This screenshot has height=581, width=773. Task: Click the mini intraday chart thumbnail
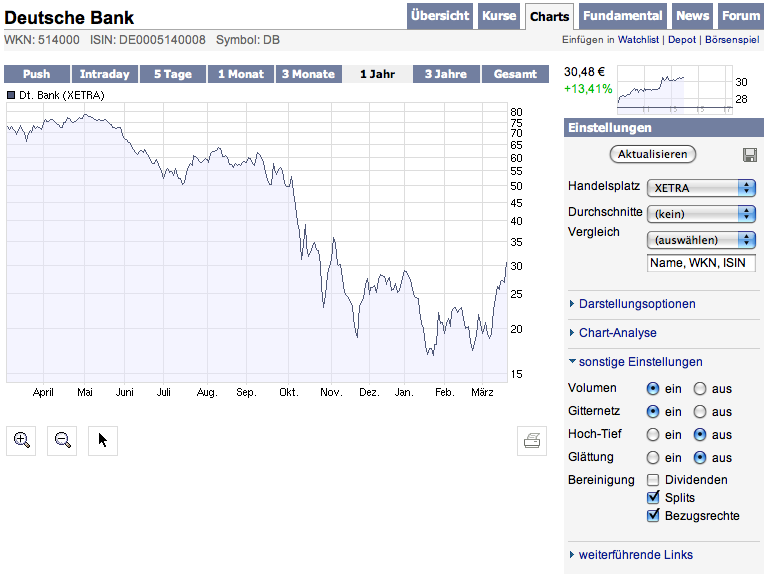(x=674, y=90)
